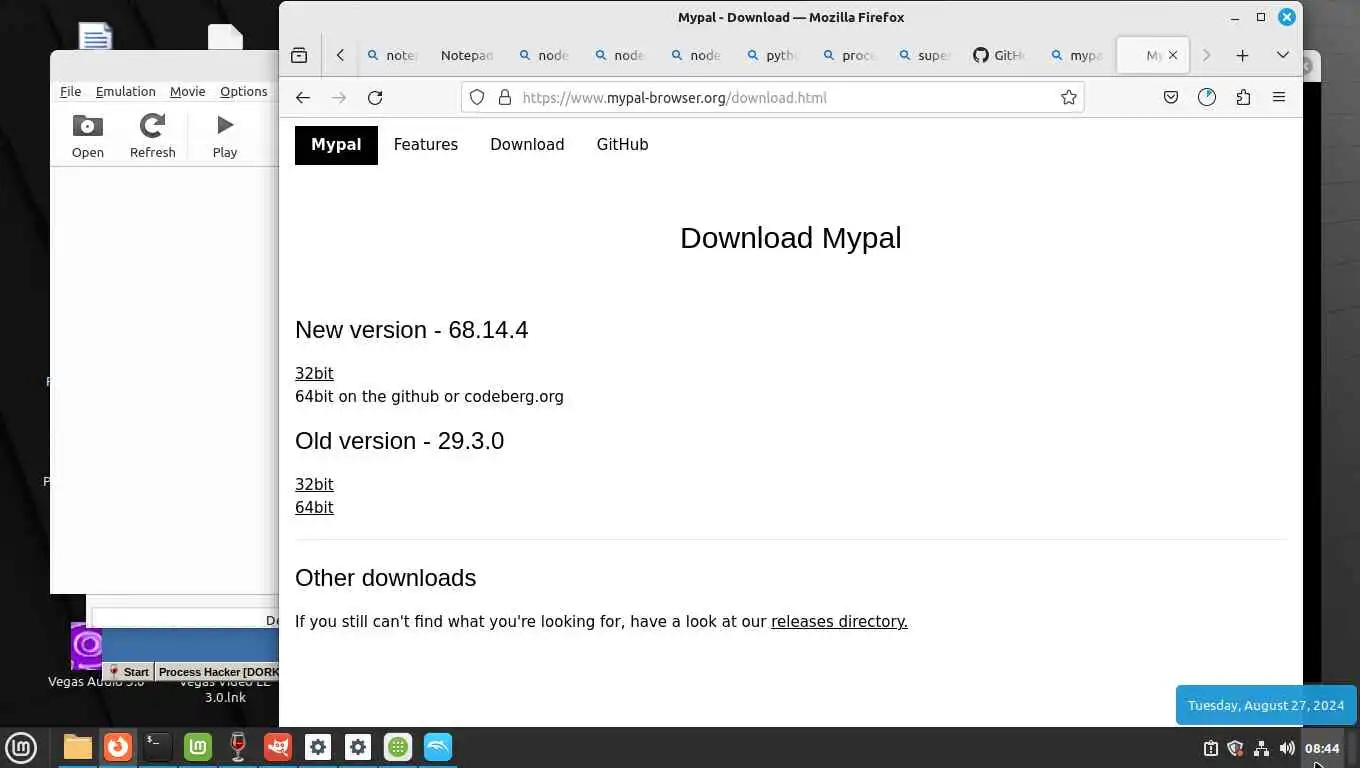Open a new tab with the plus button
The width and height of the screenshot is (1360, 768).
pos(1242,56)
